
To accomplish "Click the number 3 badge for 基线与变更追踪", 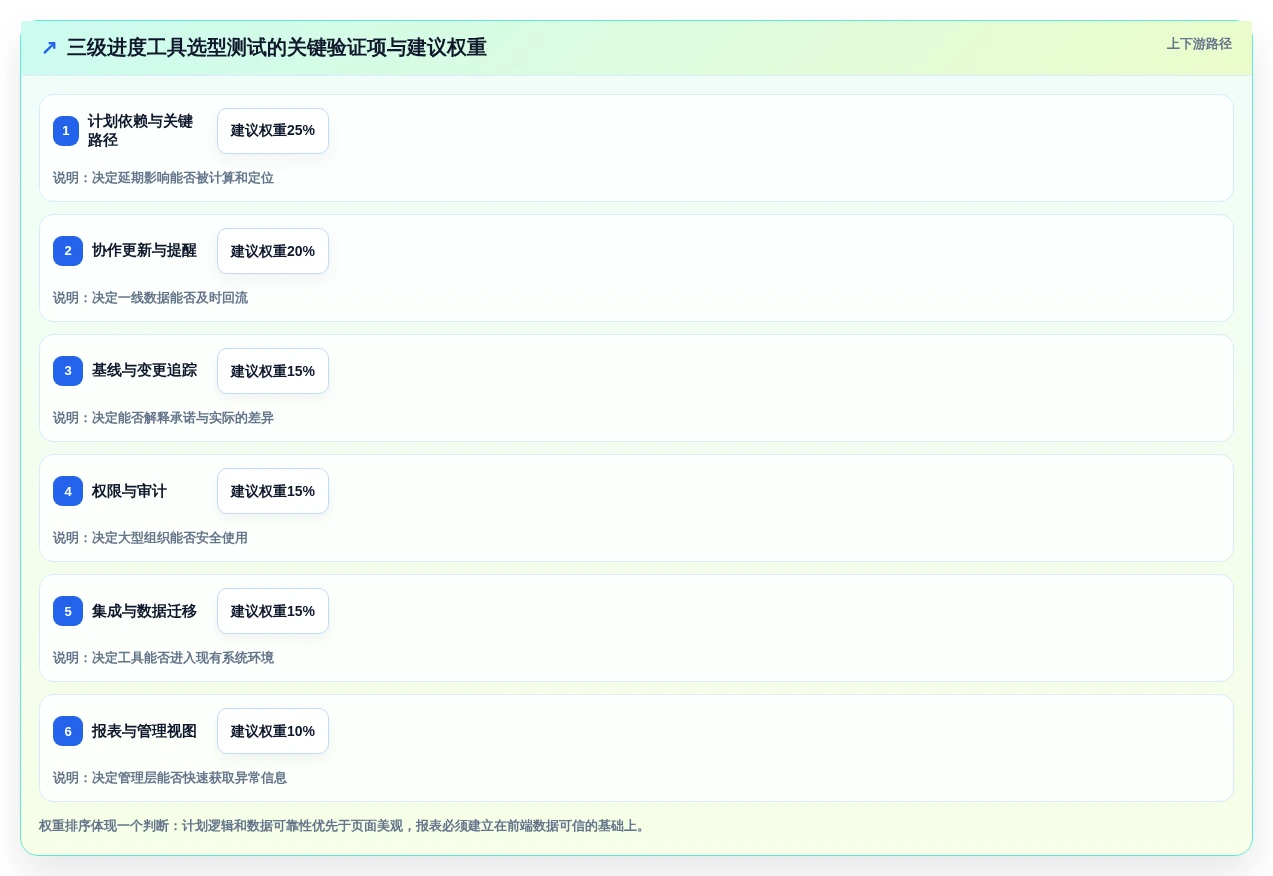I will (x=68, y=371).
